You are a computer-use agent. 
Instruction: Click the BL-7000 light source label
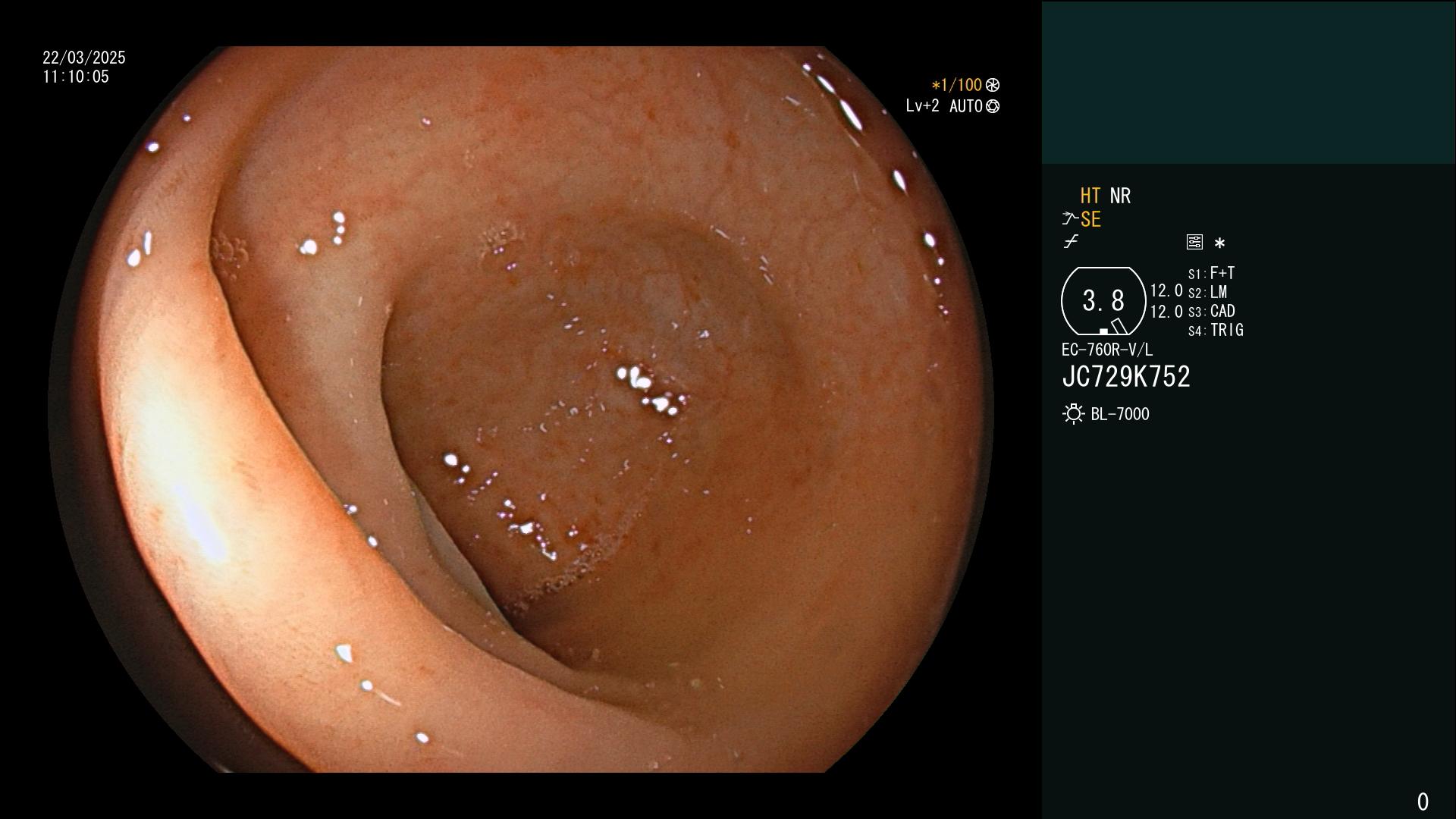[1120, 414]
